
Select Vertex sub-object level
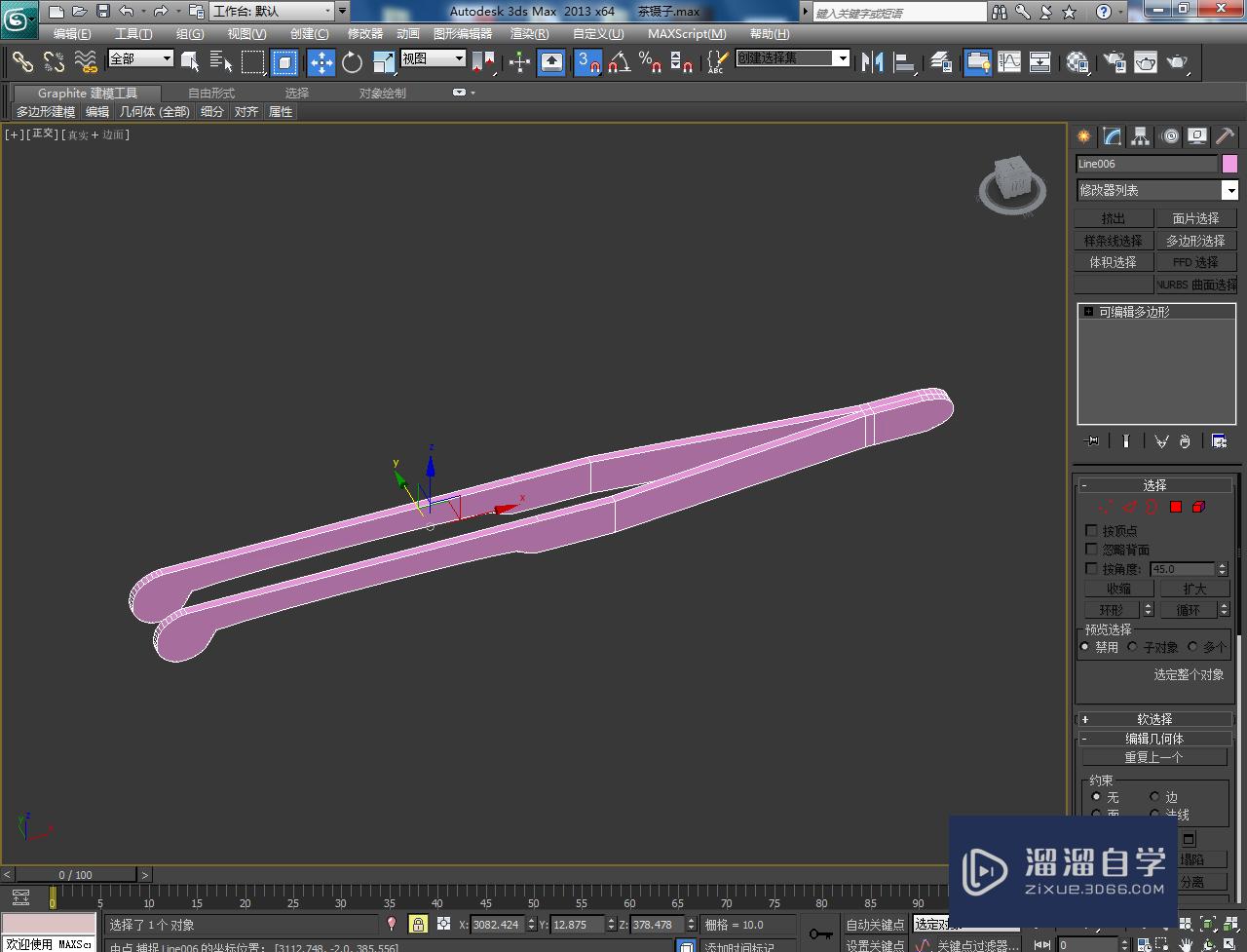pyautogui.click(x=1105, y=507)
